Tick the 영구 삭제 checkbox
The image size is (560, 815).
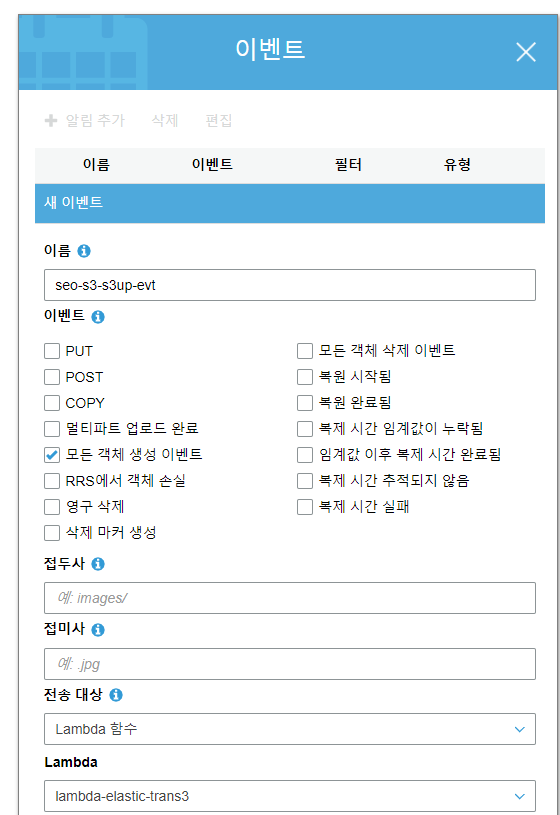[52, 507]
